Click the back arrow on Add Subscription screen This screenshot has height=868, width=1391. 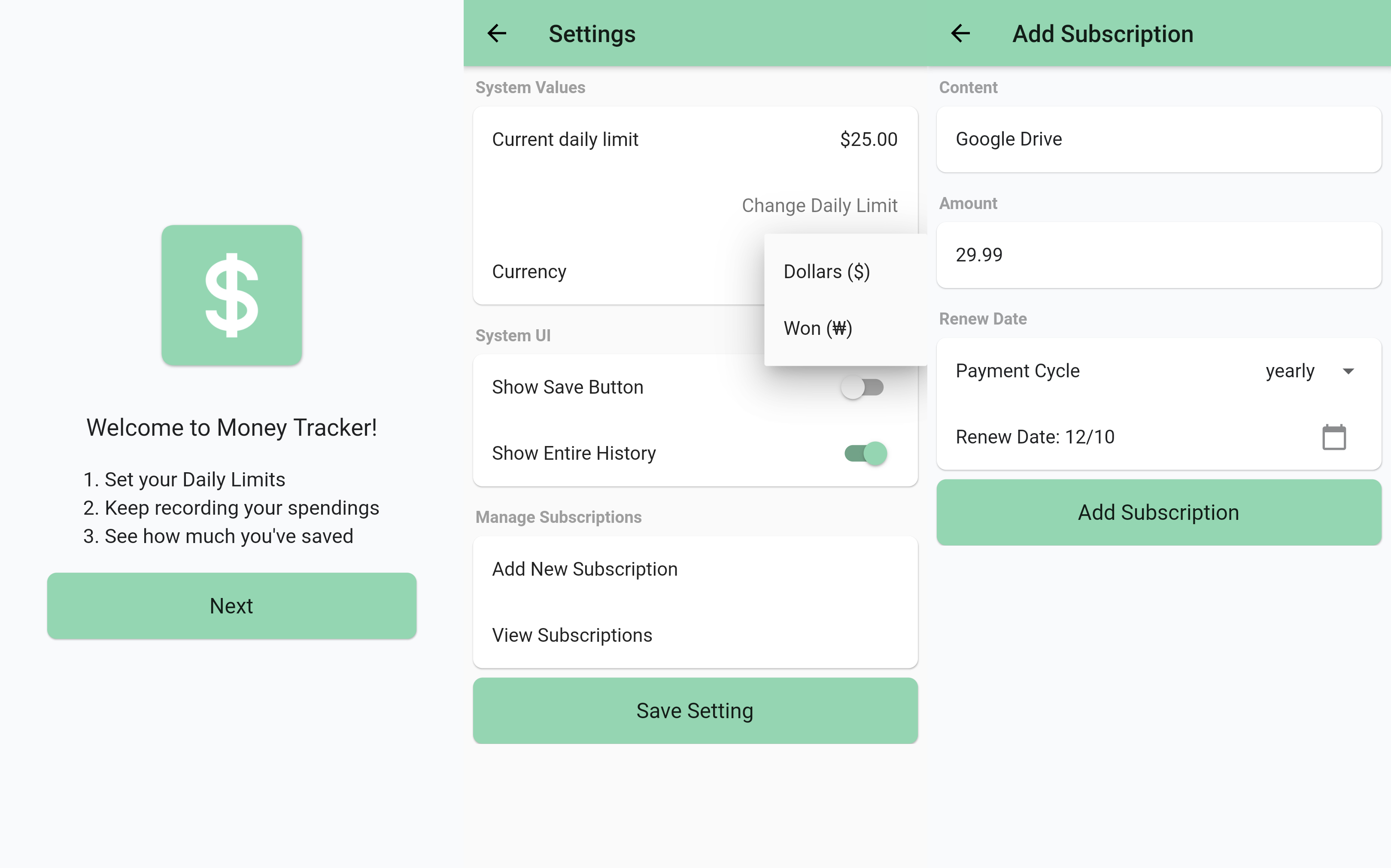coord(960,34)
